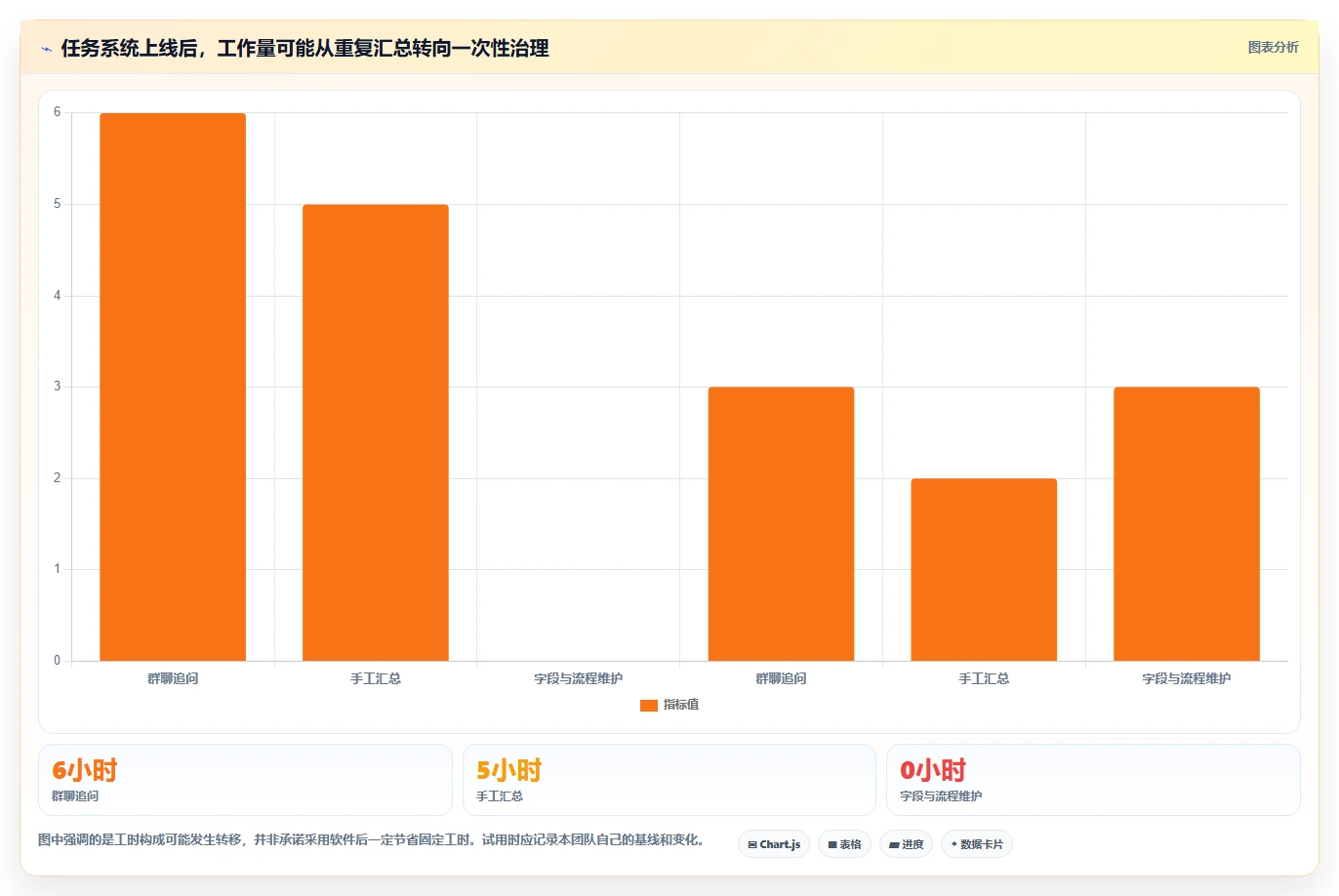
Task: Click the 手工汇总 bar reaching value 2
Action: click(x=984, y=569)
